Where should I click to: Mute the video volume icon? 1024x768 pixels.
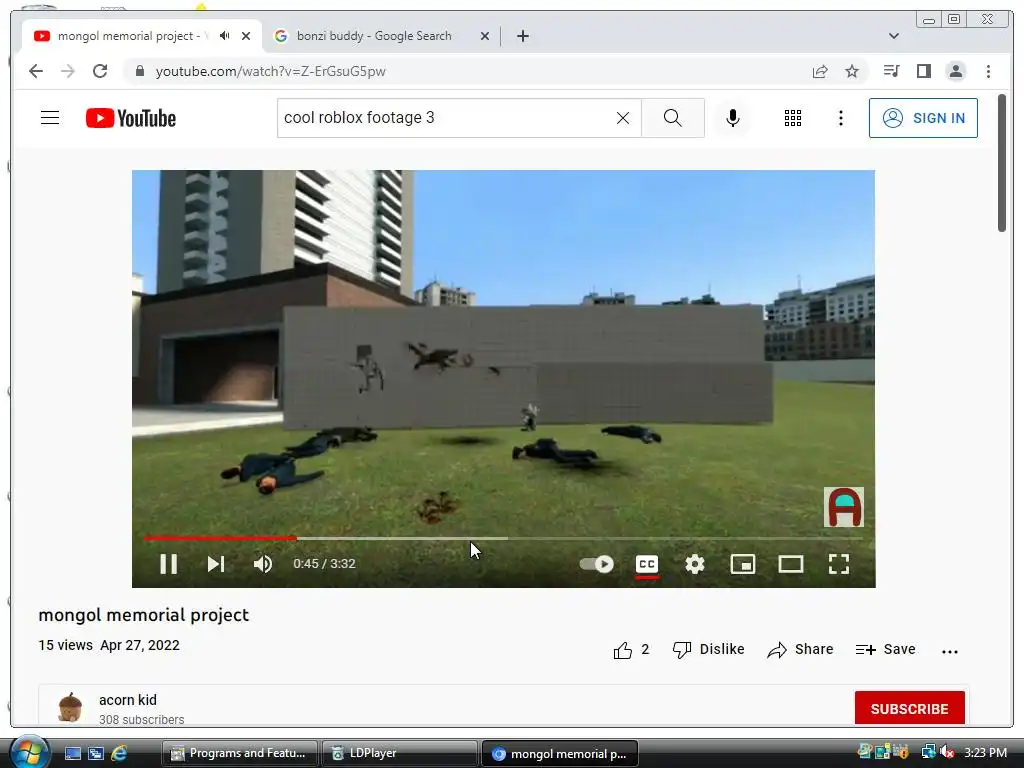[263, 564]
